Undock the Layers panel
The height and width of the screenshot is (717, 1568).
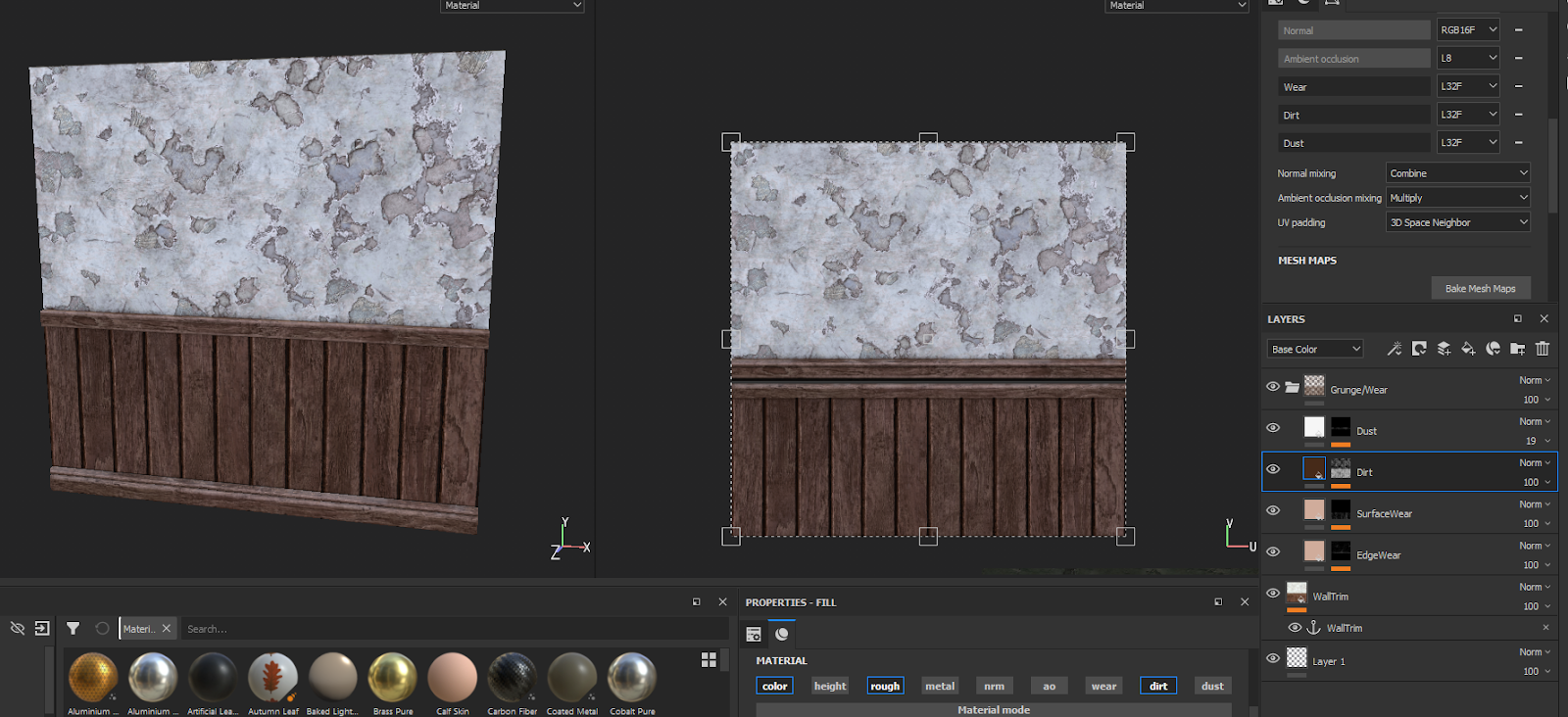1518,318
